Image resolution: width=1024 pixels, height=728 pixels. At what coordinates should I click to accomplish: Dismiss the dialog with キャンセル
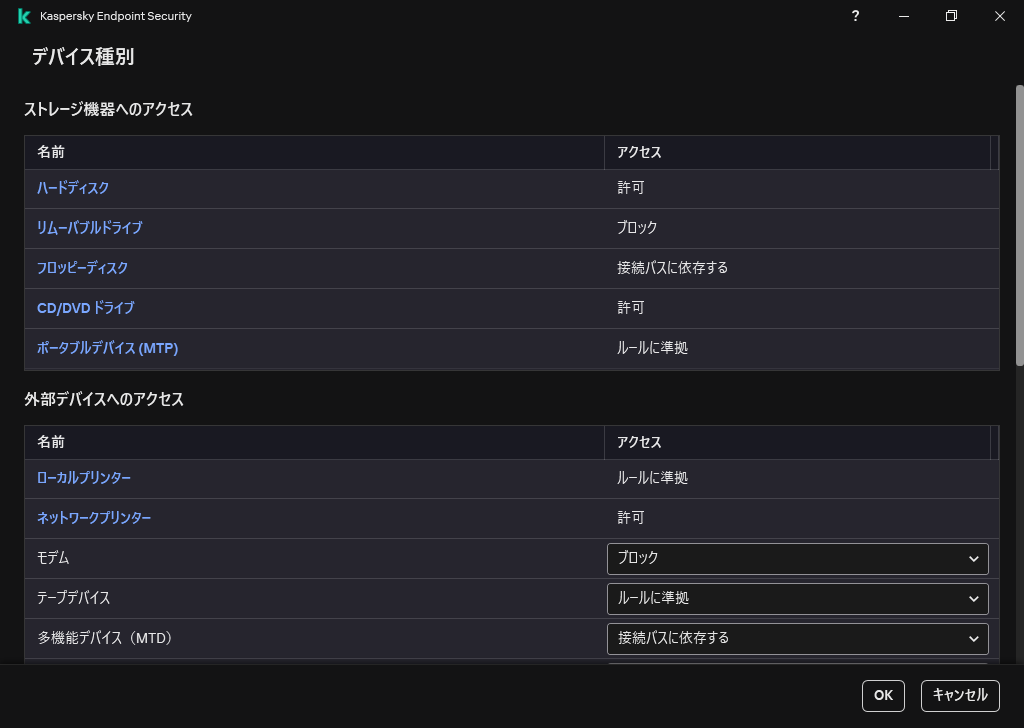click(x=959, y=696)
